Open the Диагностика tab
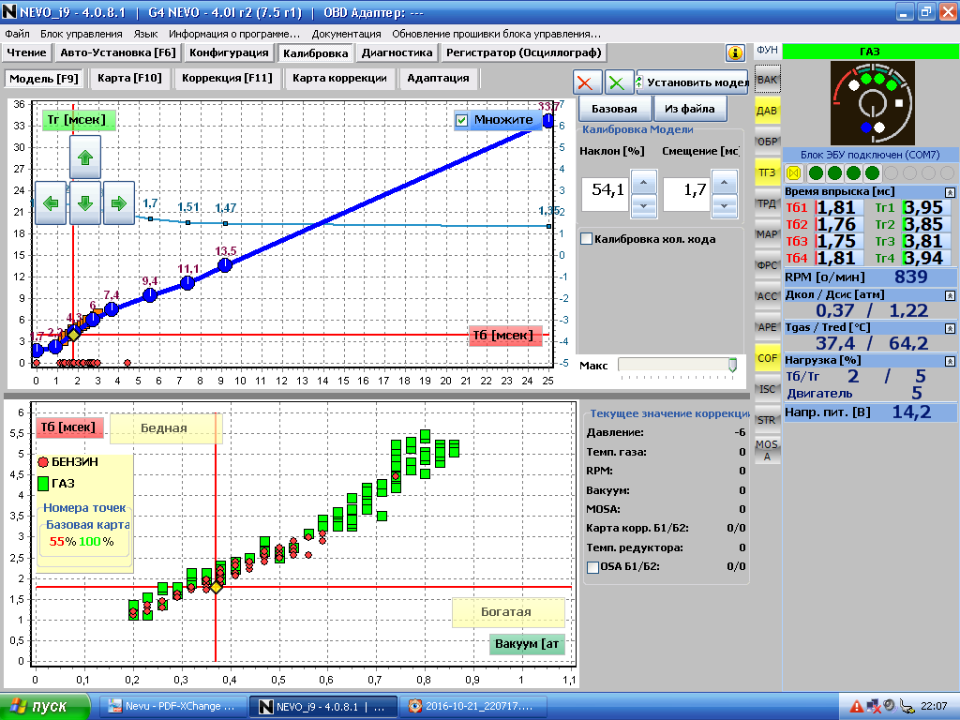Viewport: 960px width, 720px height. (x=397, y=53)
